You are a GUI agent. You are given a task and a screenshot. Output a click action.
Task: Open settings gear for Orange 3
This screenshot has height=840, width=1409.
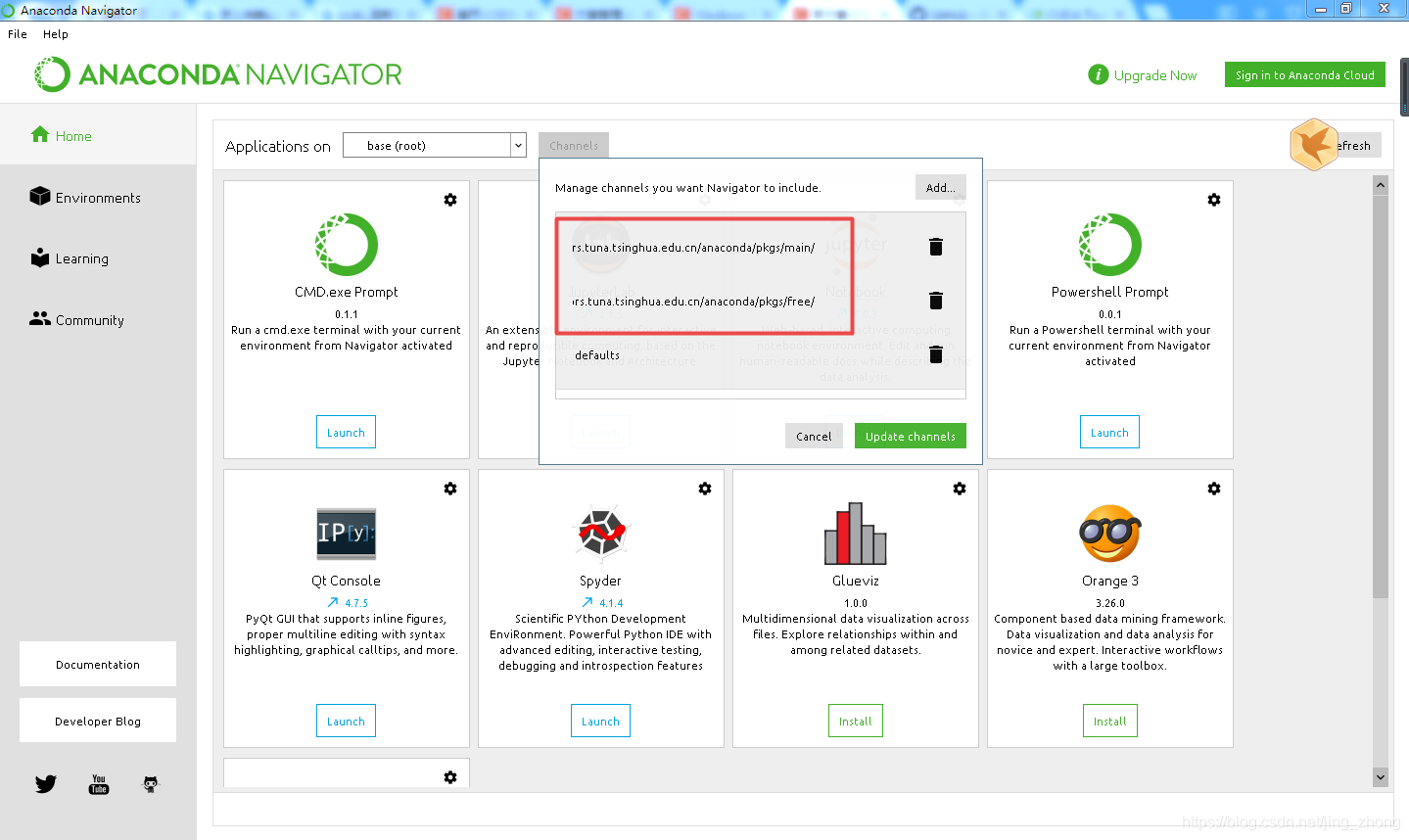click(x=1214, y=489)
